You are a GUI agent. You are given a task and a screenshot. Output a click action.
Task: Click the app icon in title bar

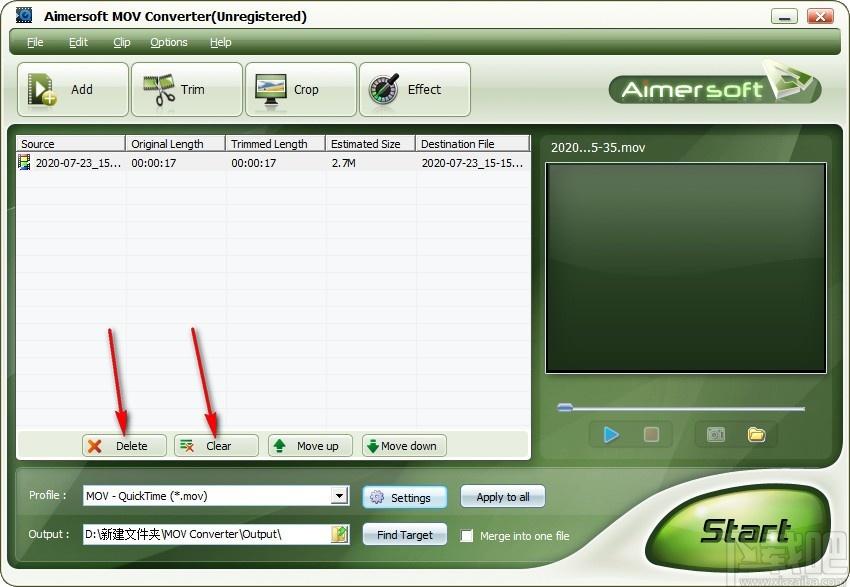tap(24, 15)
